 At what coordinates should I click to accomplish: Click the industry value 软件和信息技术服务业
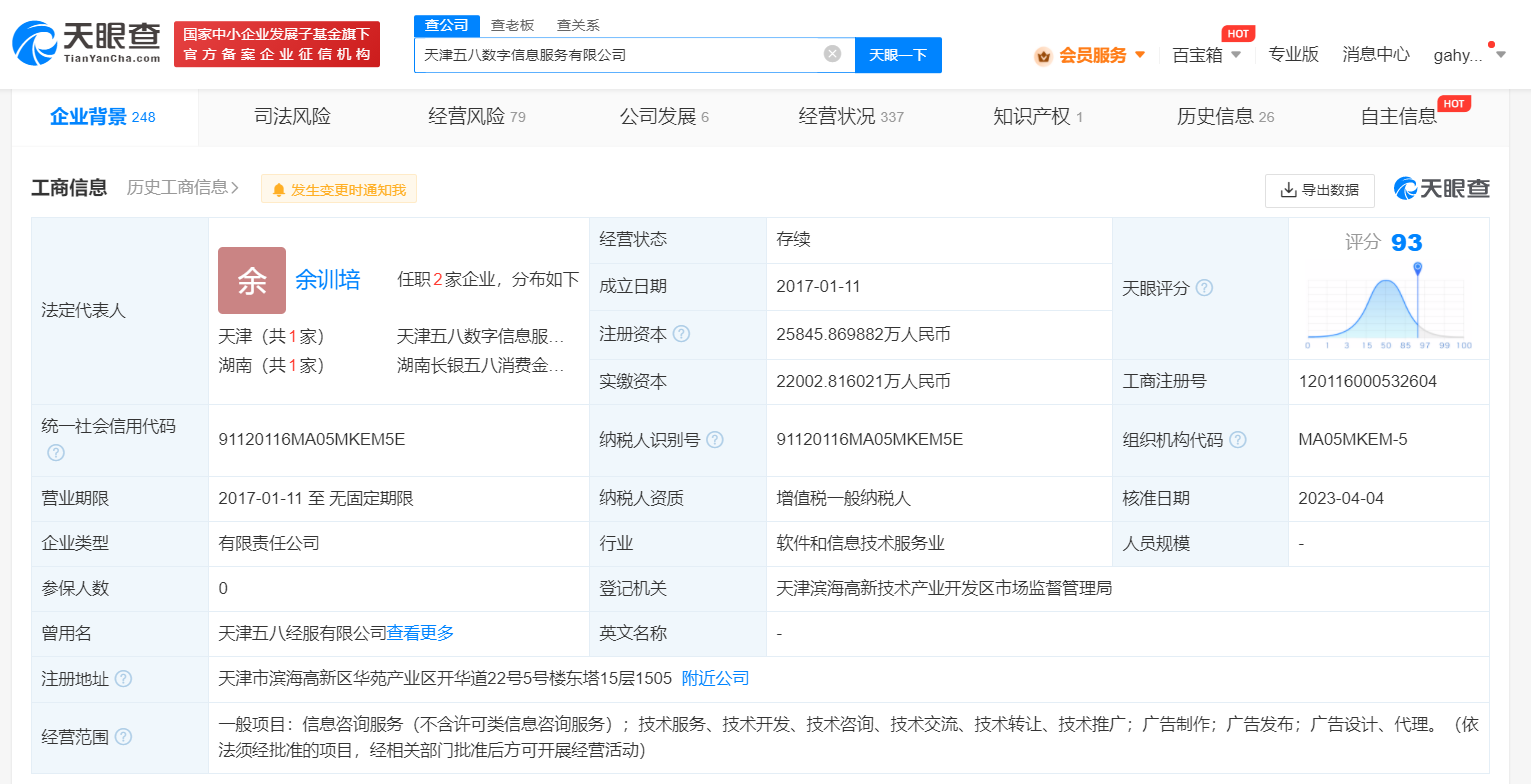click(x=860, y=544)
